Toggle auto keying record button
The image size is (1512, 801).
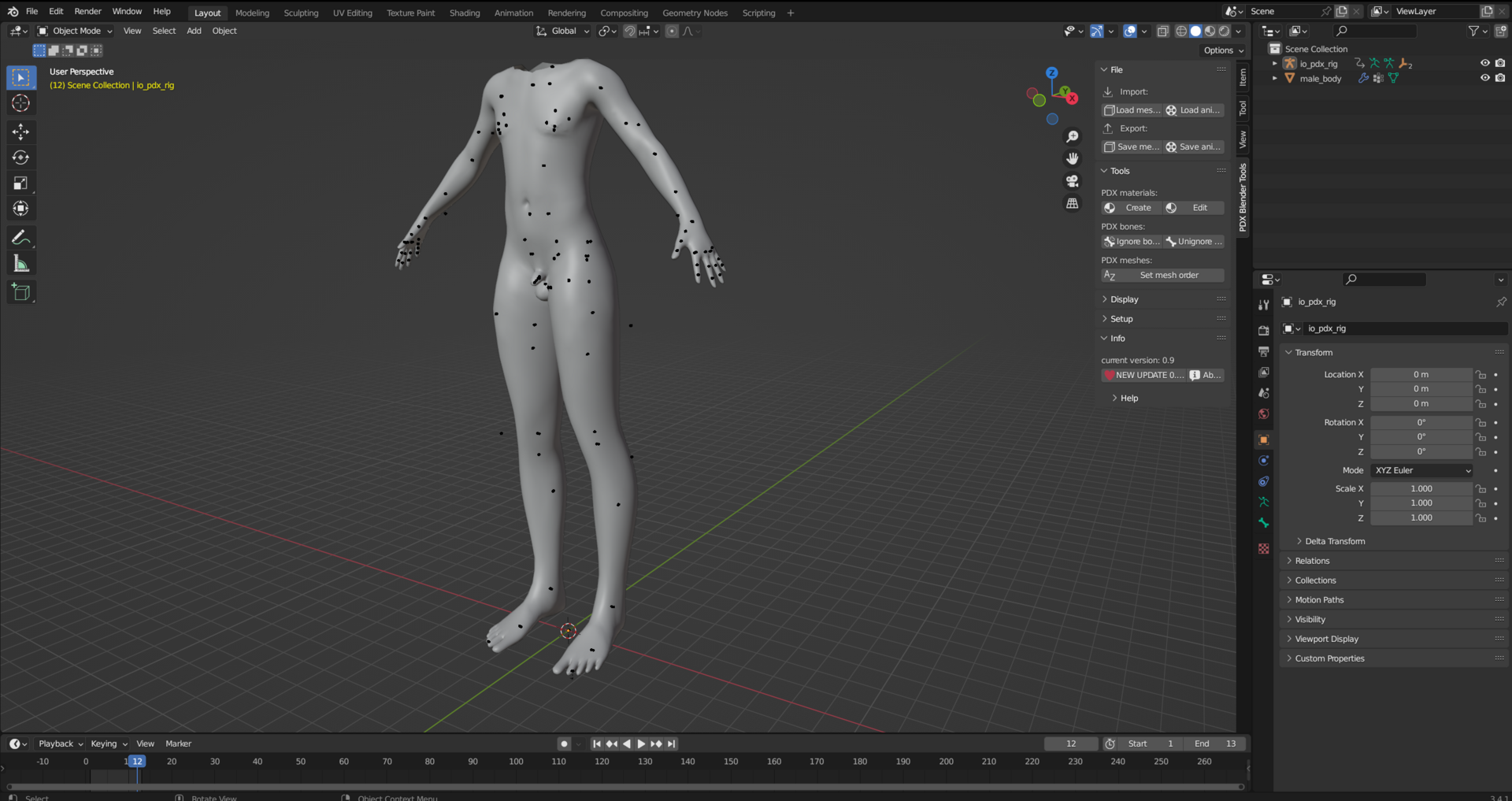(564, 744)
